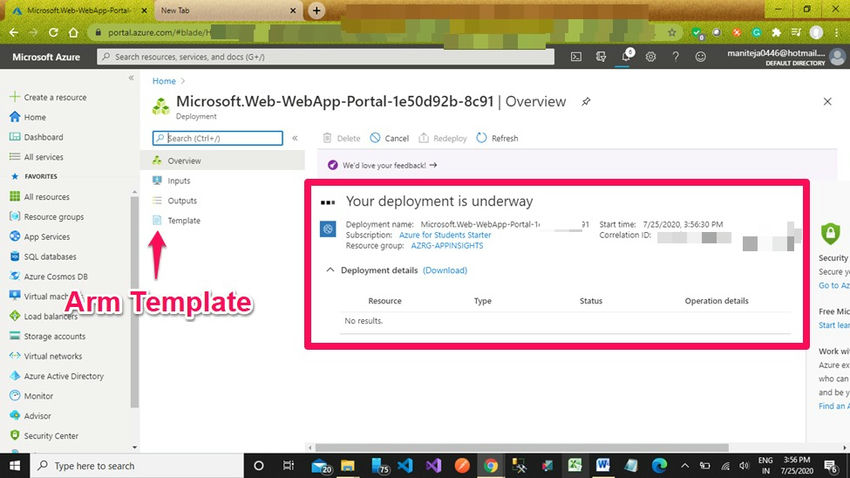850x478 pixels.
Task: Focus the global Azure search box
Action: click(x=326, y=56)
